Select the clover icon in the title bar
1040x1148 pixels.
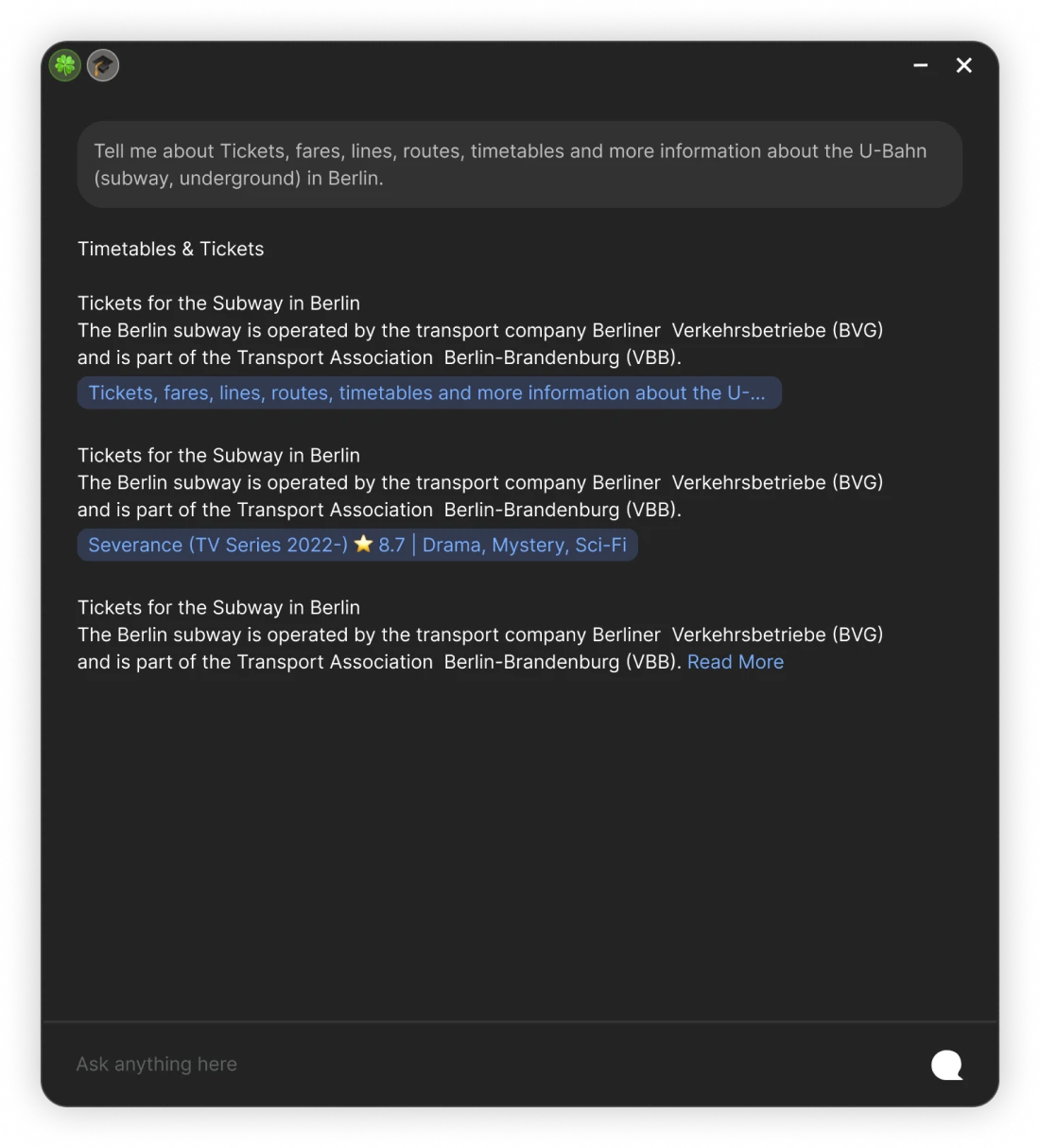(x=64, y=64)
